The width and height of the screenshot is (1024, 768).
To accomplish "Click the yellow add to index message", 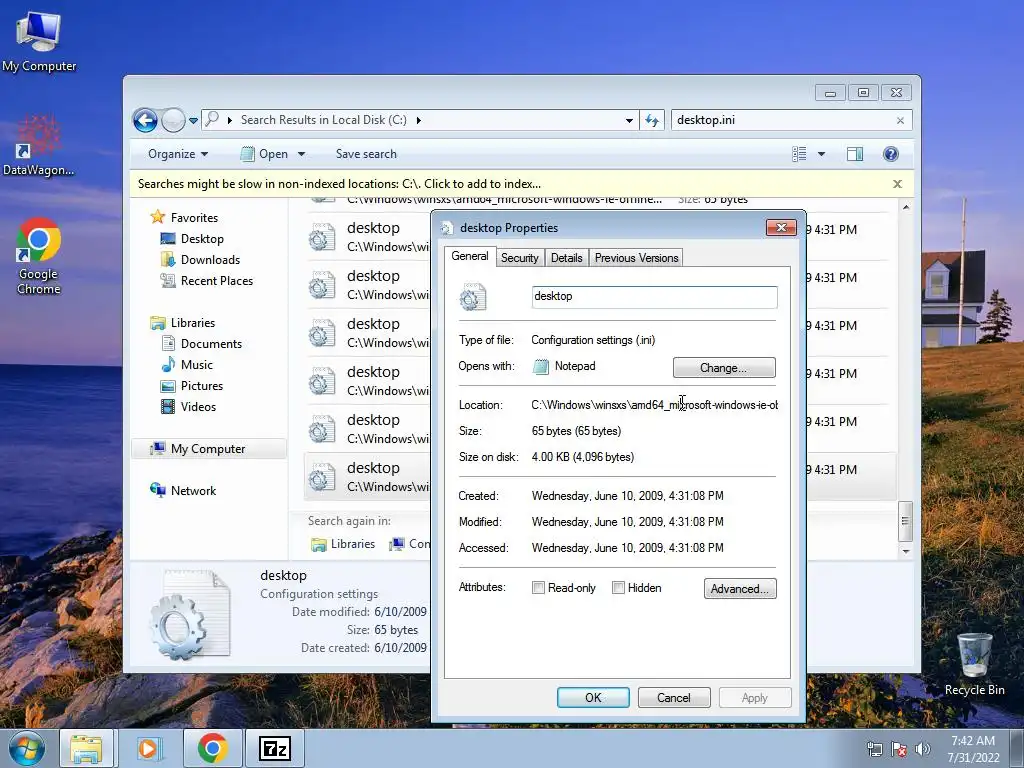I will (339, 184).
